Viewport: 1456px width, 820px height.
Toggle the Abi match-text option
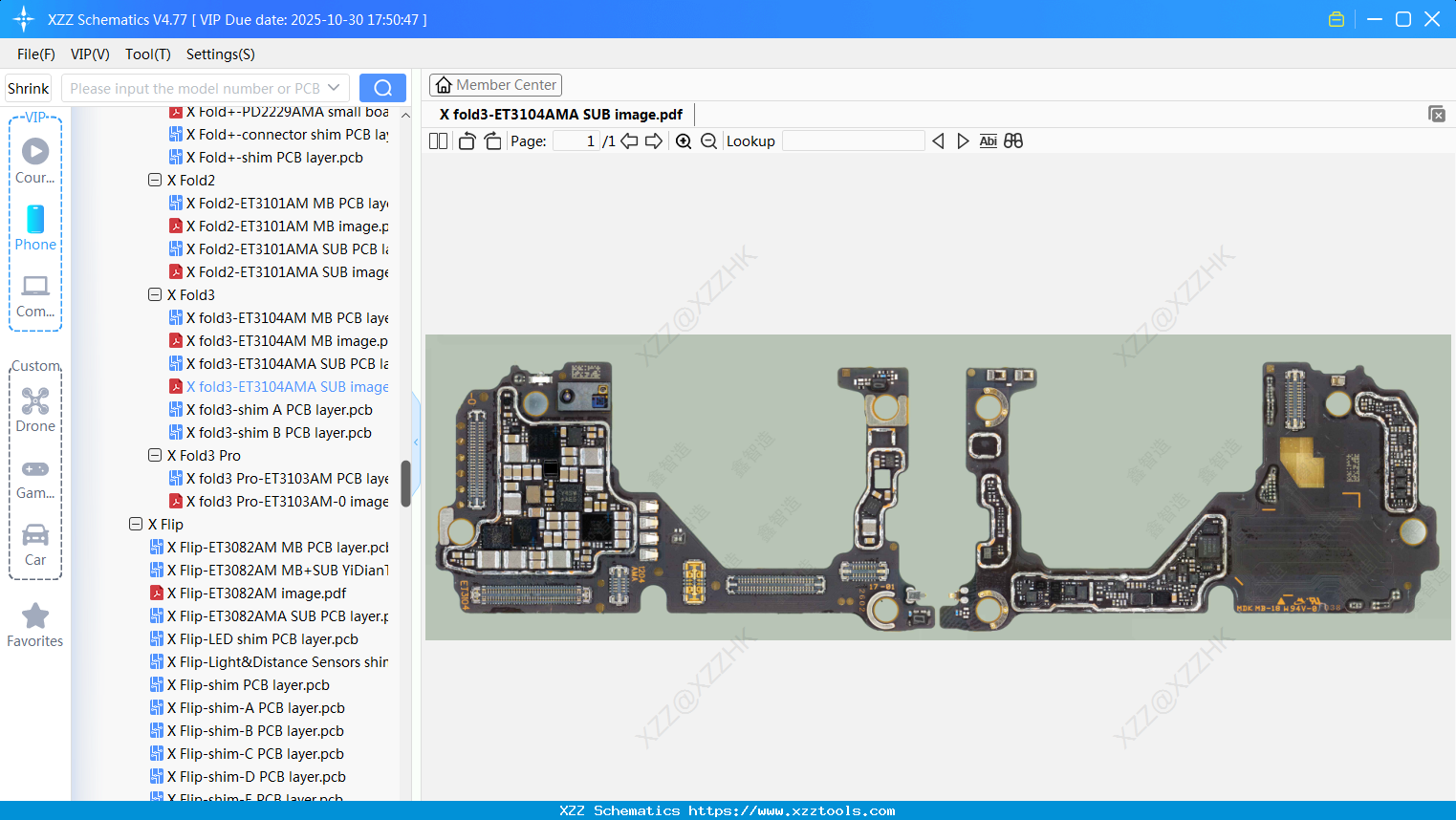coord(988,141)
